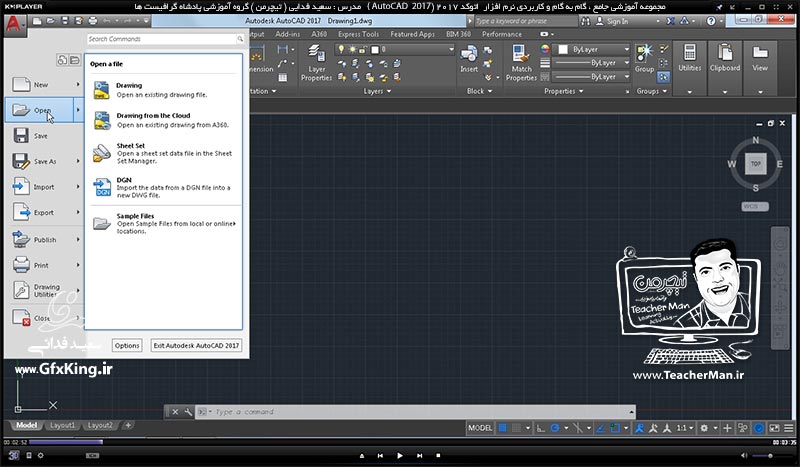Click the Clean Screen icon in status bar

[774, 428]
